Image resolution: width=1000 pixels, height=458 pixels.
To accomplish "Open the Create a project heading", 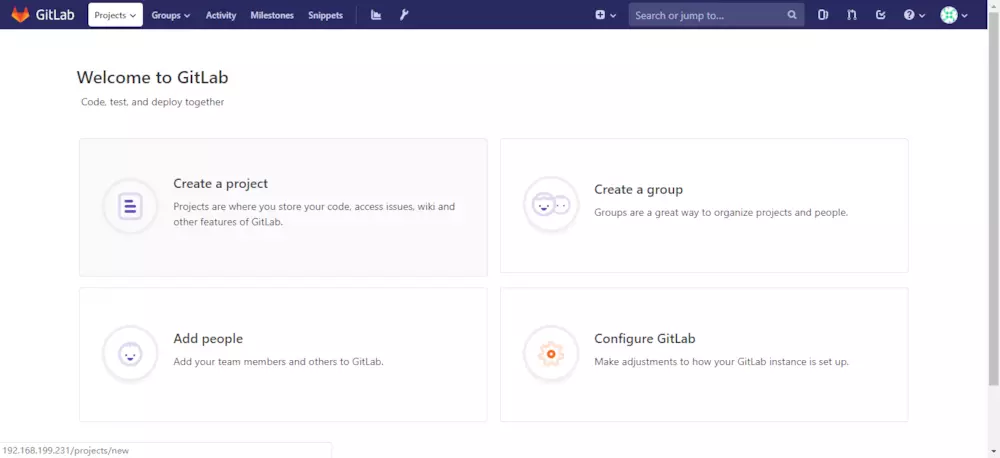I will click(x=221, y=184).
